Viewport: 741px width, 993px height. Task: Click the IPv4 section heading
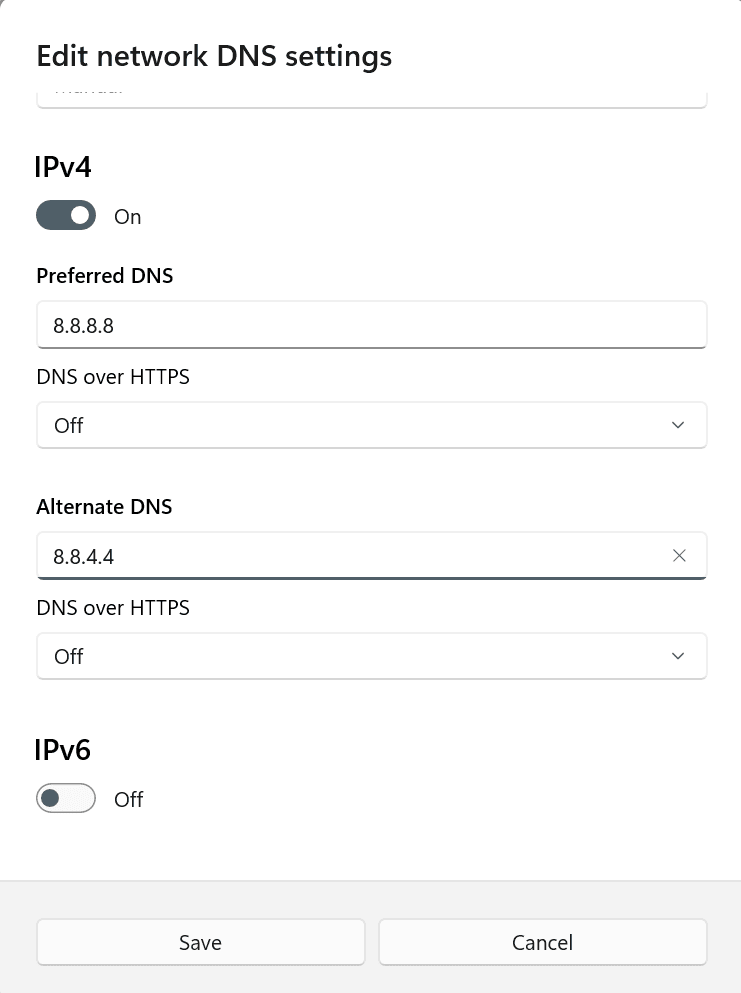coord(63,167)
